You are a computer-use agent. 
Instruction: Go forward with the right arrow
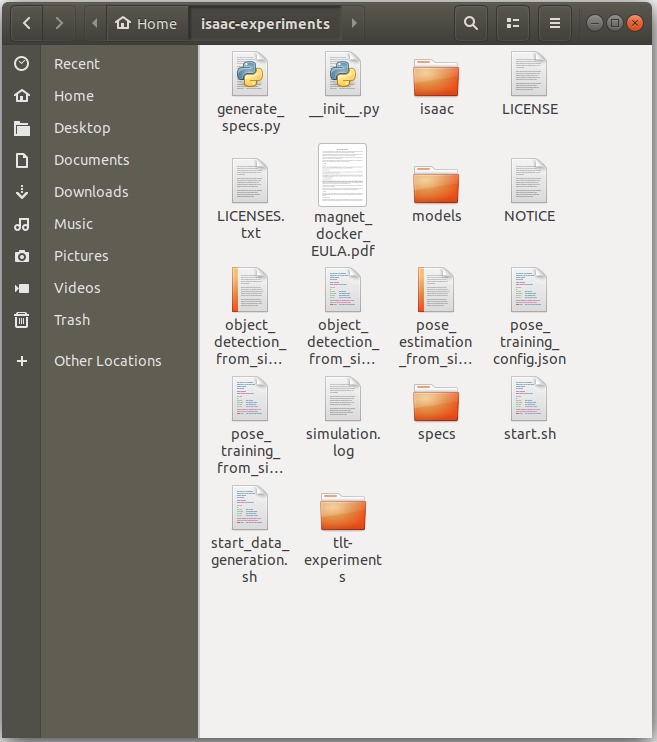click(60, 23)
